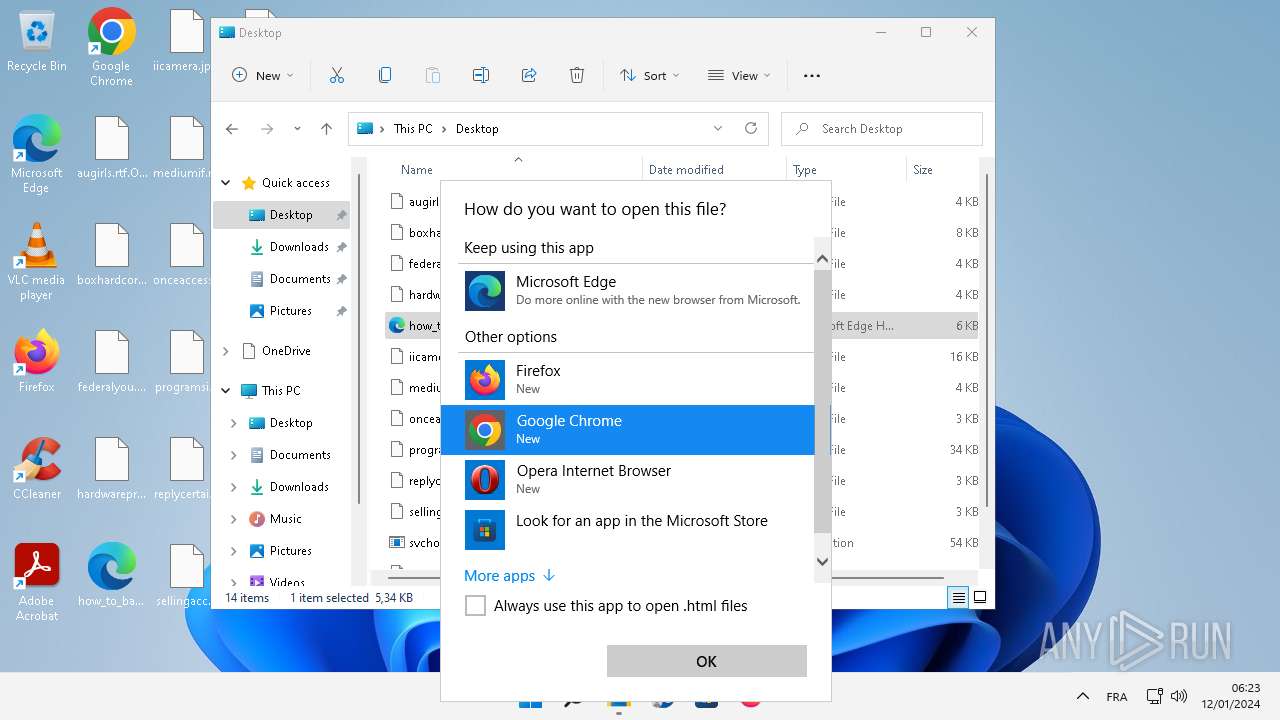Click the Up directory arrow
This screenshot has width=1280, height=720.
326,129
